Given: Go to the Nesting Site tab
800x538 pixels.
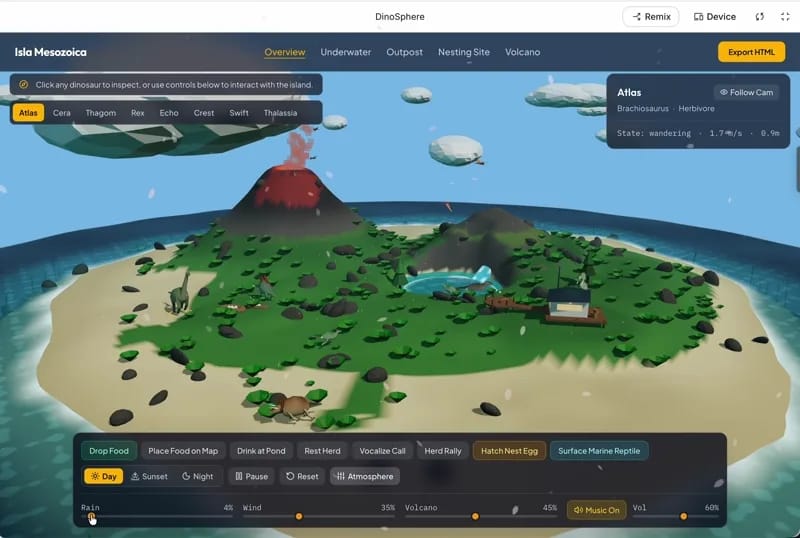Looking at the screenshot, I should [463, 52].
